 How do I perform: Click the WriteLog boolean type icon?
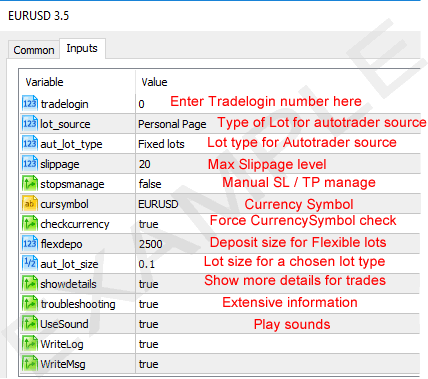point(30,344)
